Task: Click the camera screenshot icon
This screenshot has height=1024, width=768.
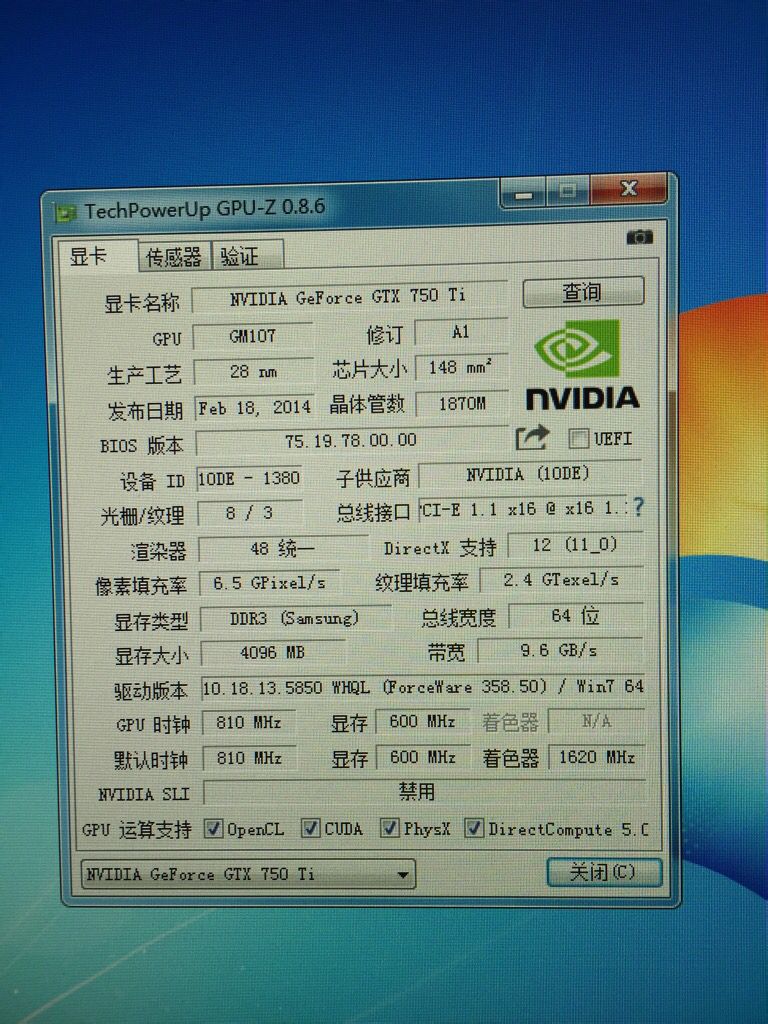Action: pos(639,237)
